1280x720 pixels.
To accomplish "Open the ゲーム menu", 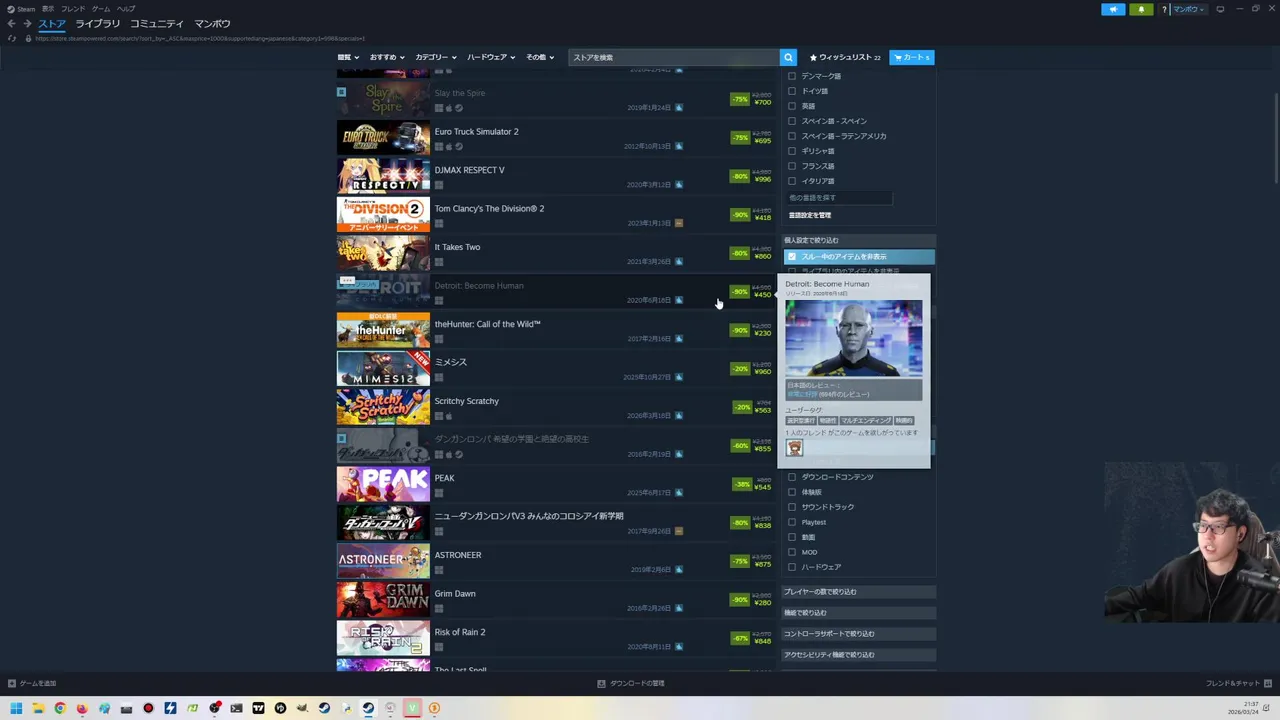I will (101, 9).
